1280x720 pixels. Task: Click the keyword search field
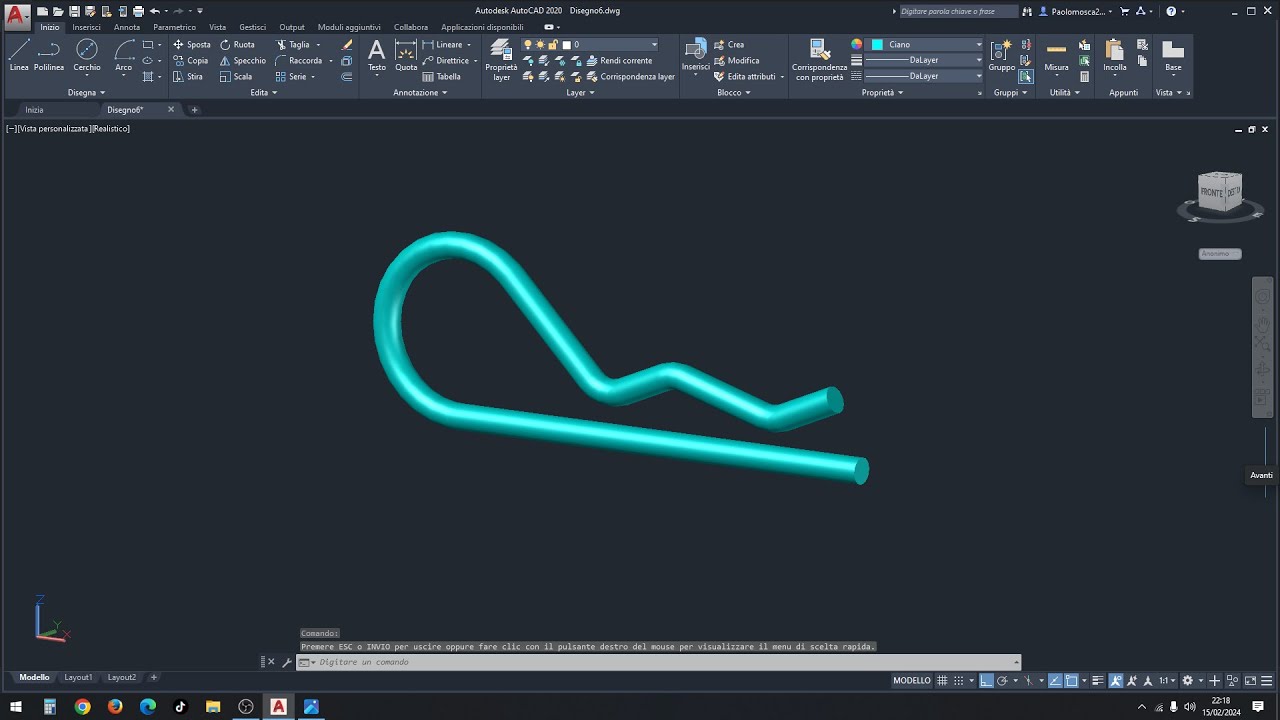pos(958,11)
